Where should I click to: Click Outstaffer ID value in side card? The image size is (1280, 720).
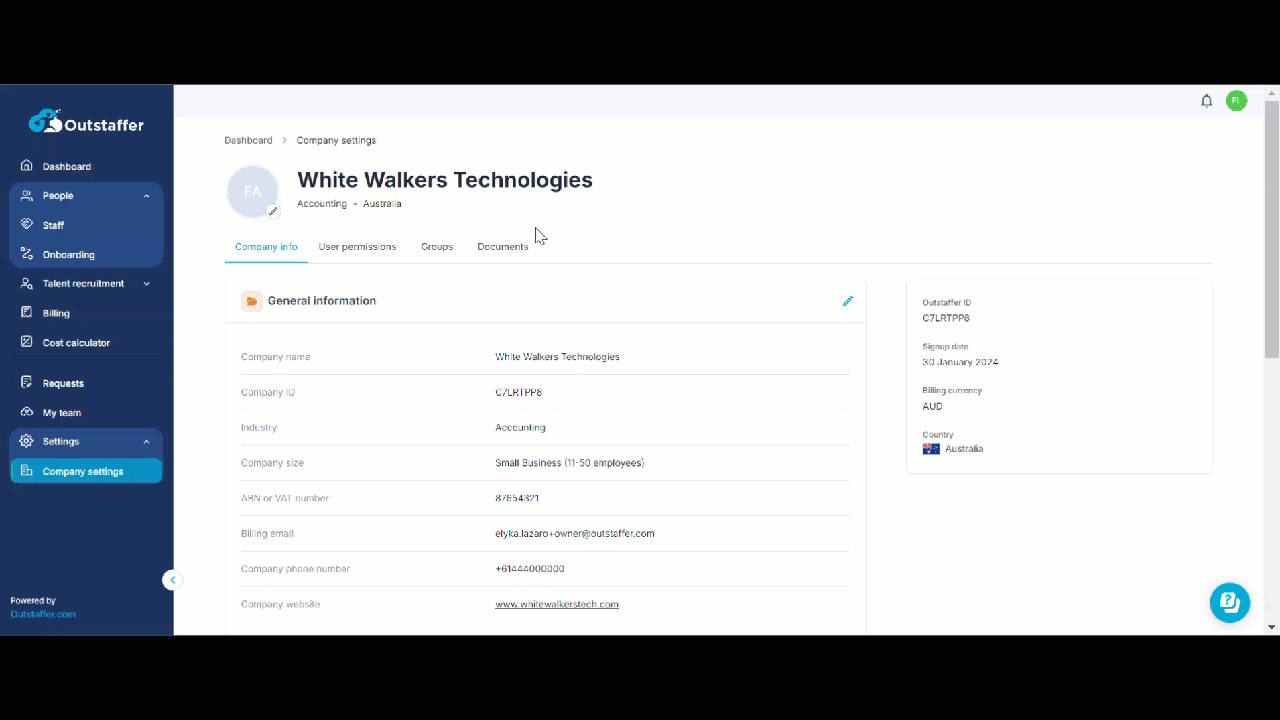coord(946,318)
